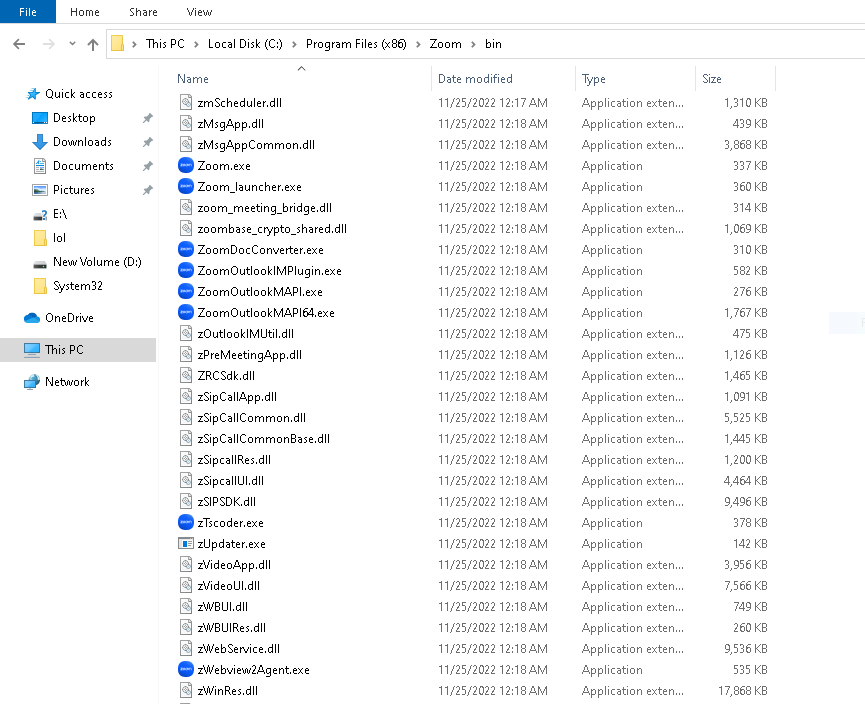Click the zUpdater.exe icon
865x704 pixels.
tap(186, 543)
